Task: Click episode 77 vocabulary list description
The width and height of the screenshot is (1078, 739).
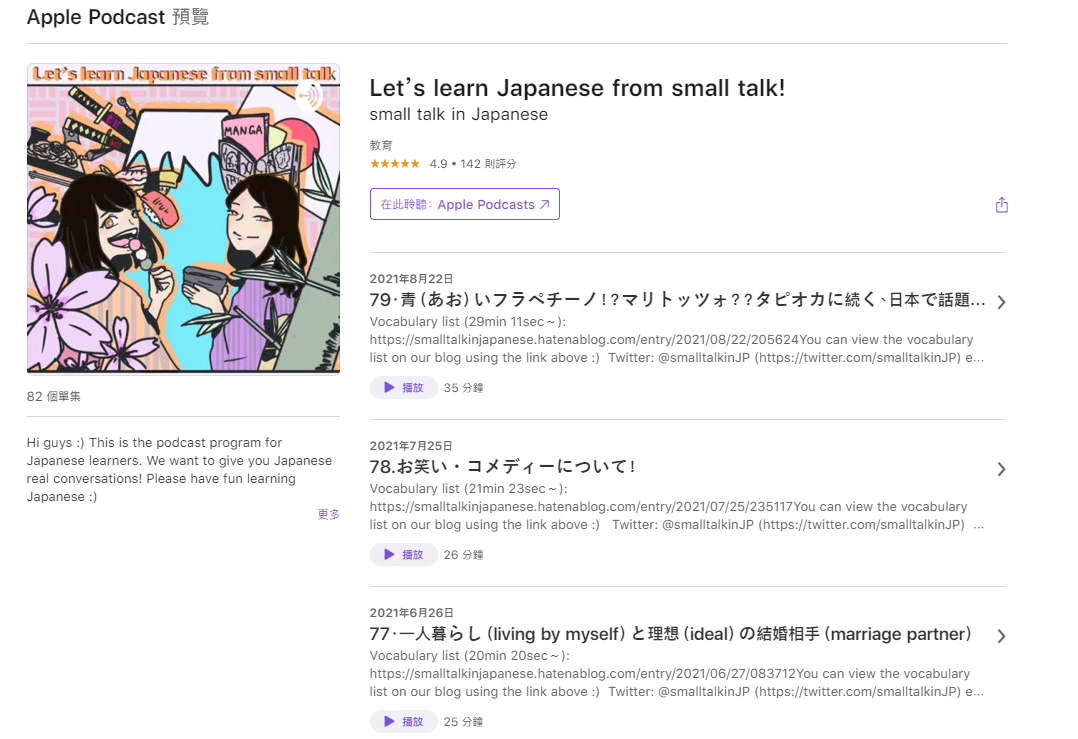Action: pos(677,674)
